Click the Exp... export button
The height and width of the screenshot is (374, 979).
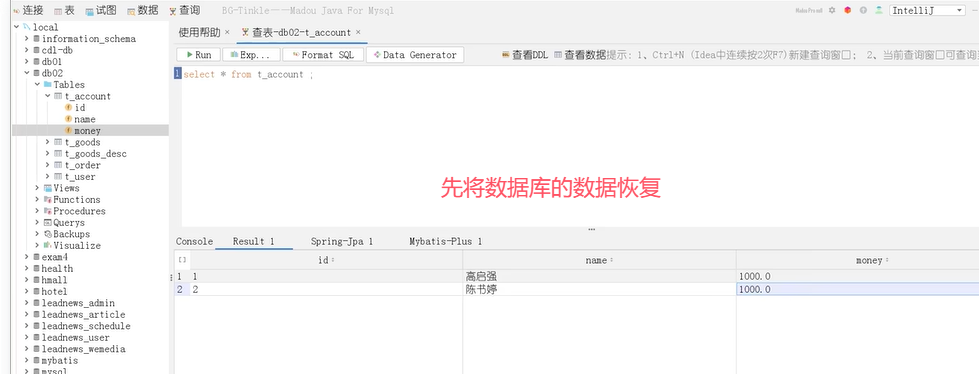click(x=251, y=55)
